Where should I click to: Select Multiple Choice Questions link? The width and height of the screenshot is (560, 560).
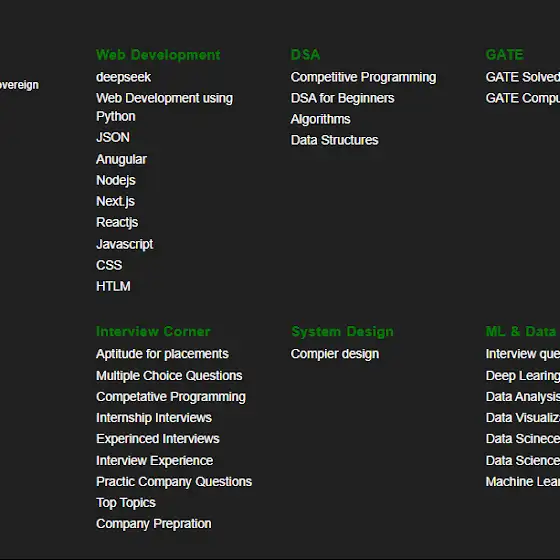169,376
